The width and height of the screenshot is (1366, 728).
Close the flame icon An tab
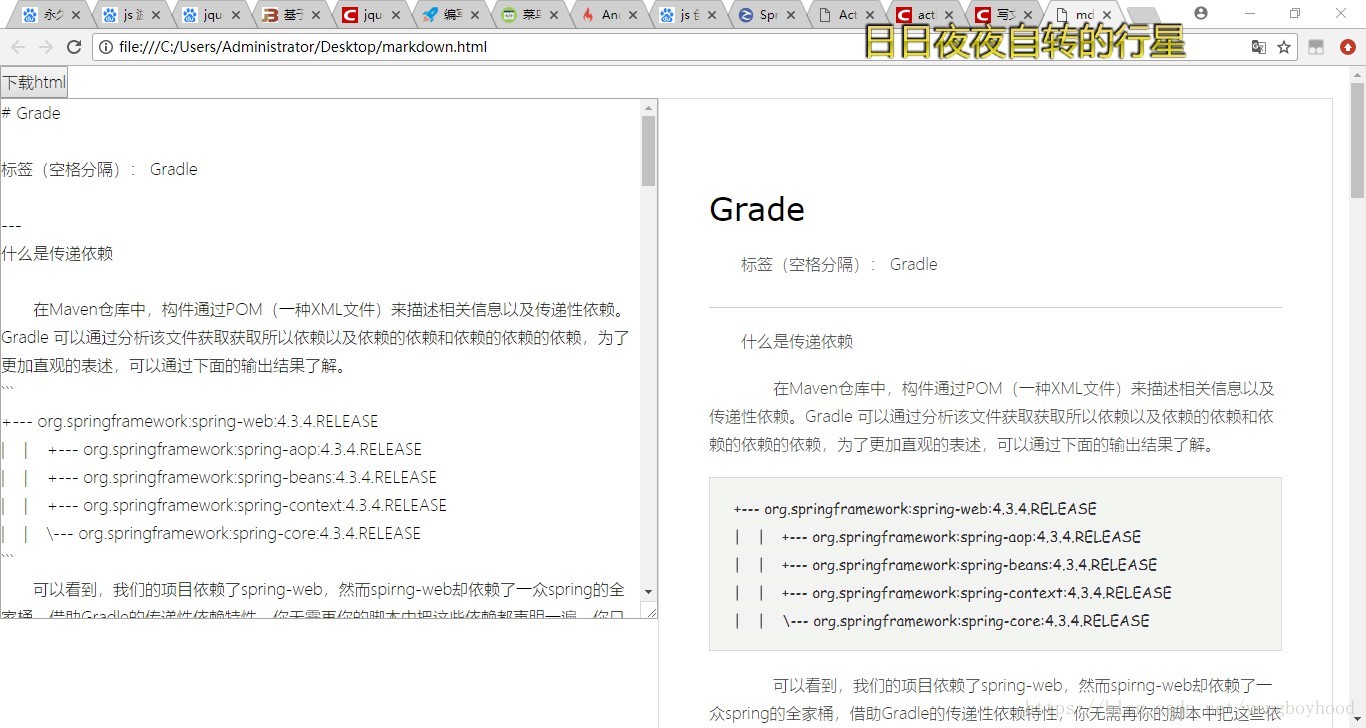click(x=632, y=15)
